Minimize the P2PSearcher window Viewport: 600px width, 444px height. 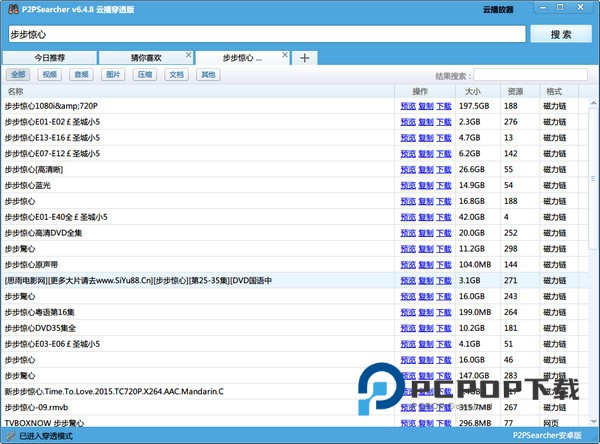pyautogui.click(x=543, y=7)
